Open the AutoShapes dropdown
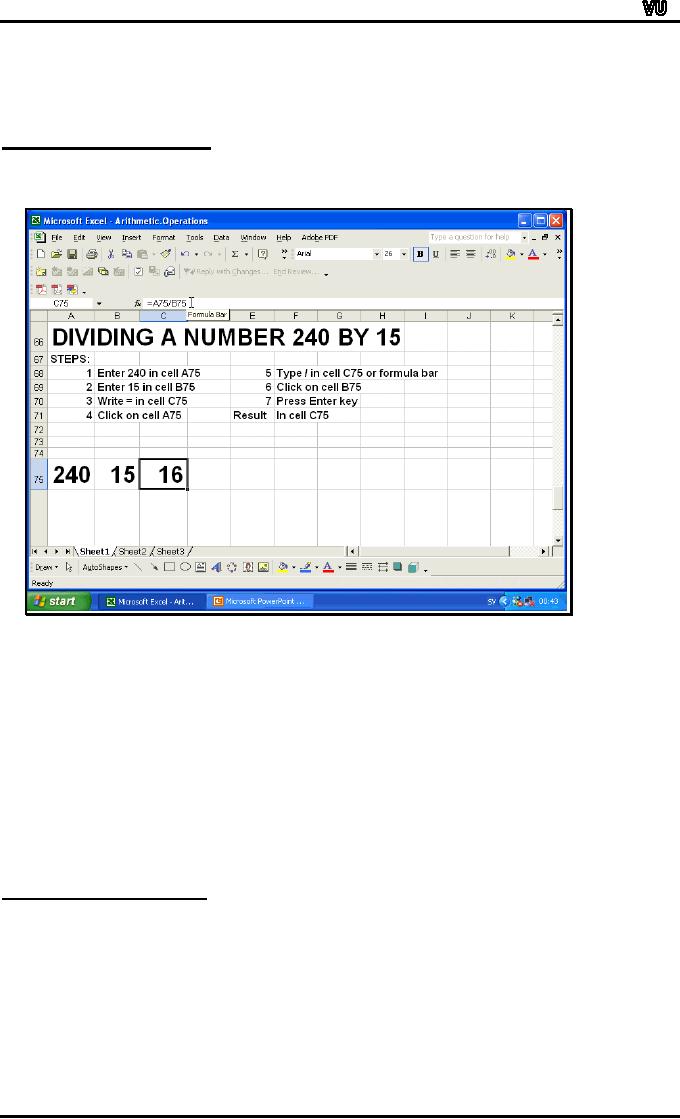The width and height of the screenshot is (680, 1119). [x=105, y=567]
